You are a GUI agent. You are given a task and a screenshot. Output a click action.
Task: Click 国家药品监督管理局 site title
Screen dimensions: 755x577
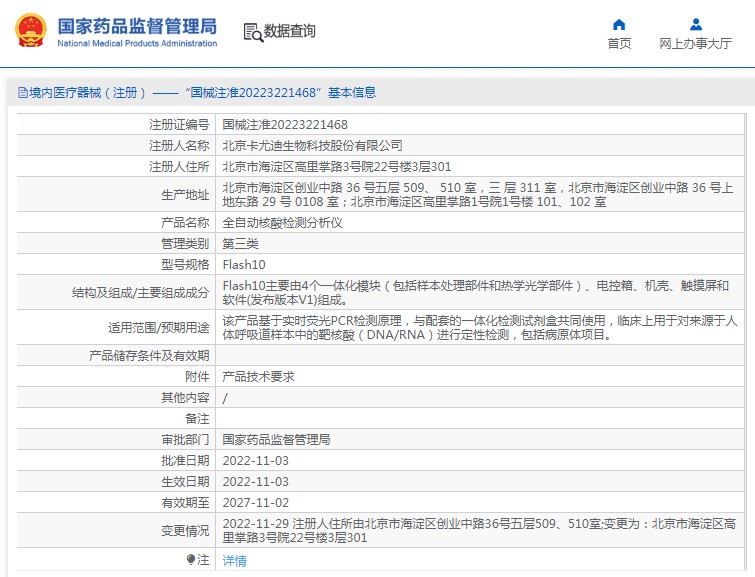[x=137, y=26]
